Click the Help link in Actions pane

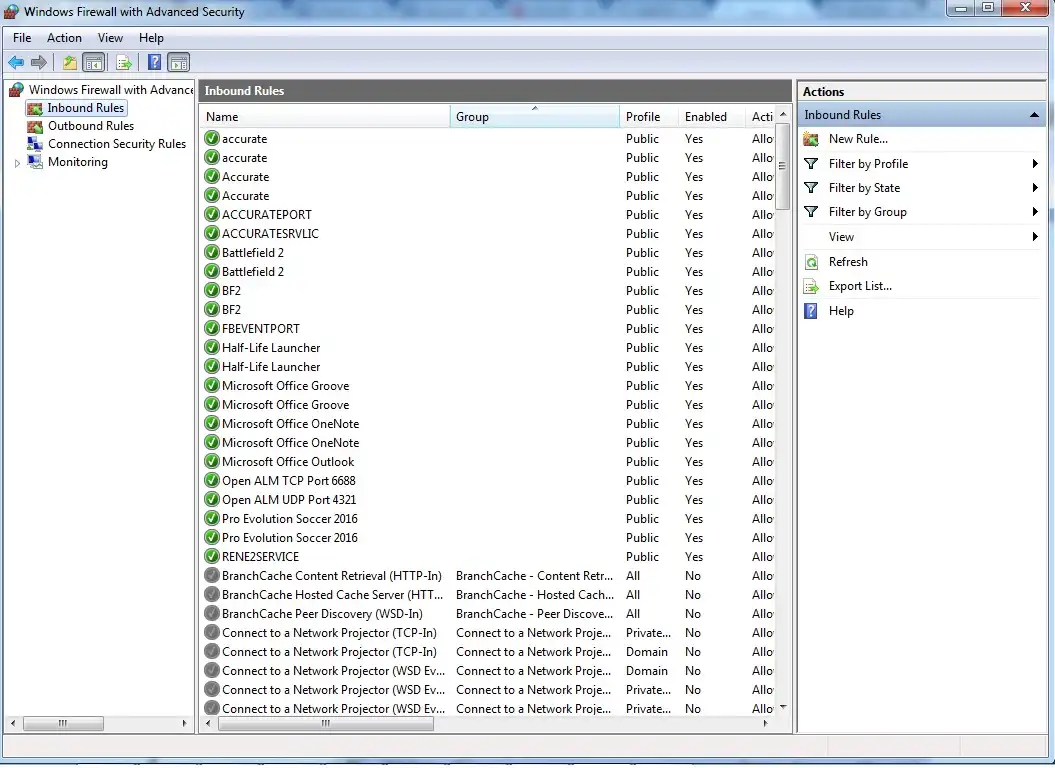point(841,311)
